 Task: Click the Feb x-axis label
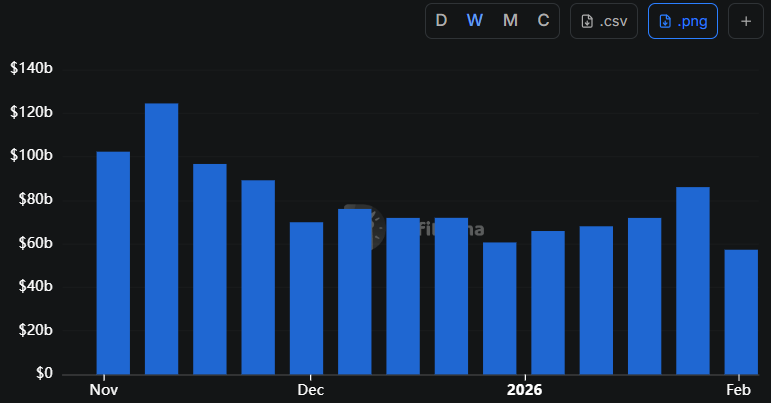pyautogui.click(x=738, y=389)
